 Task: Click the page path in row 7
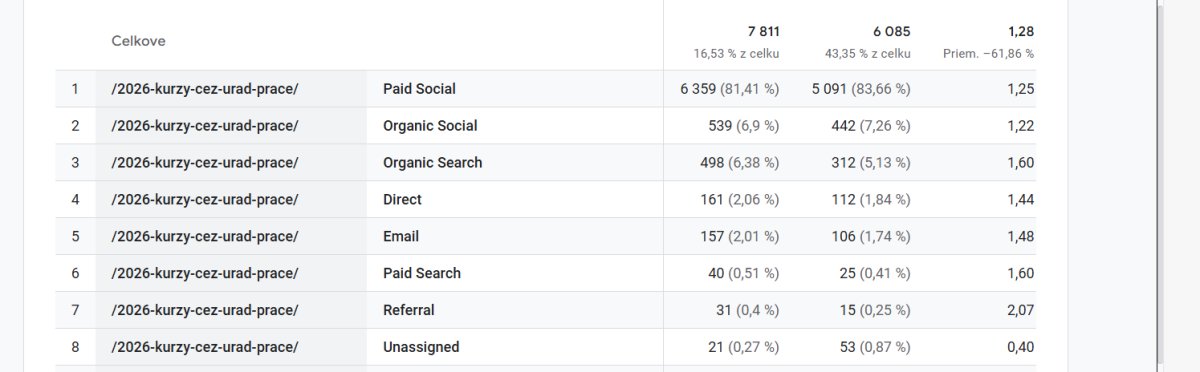(x=205, y=310)
